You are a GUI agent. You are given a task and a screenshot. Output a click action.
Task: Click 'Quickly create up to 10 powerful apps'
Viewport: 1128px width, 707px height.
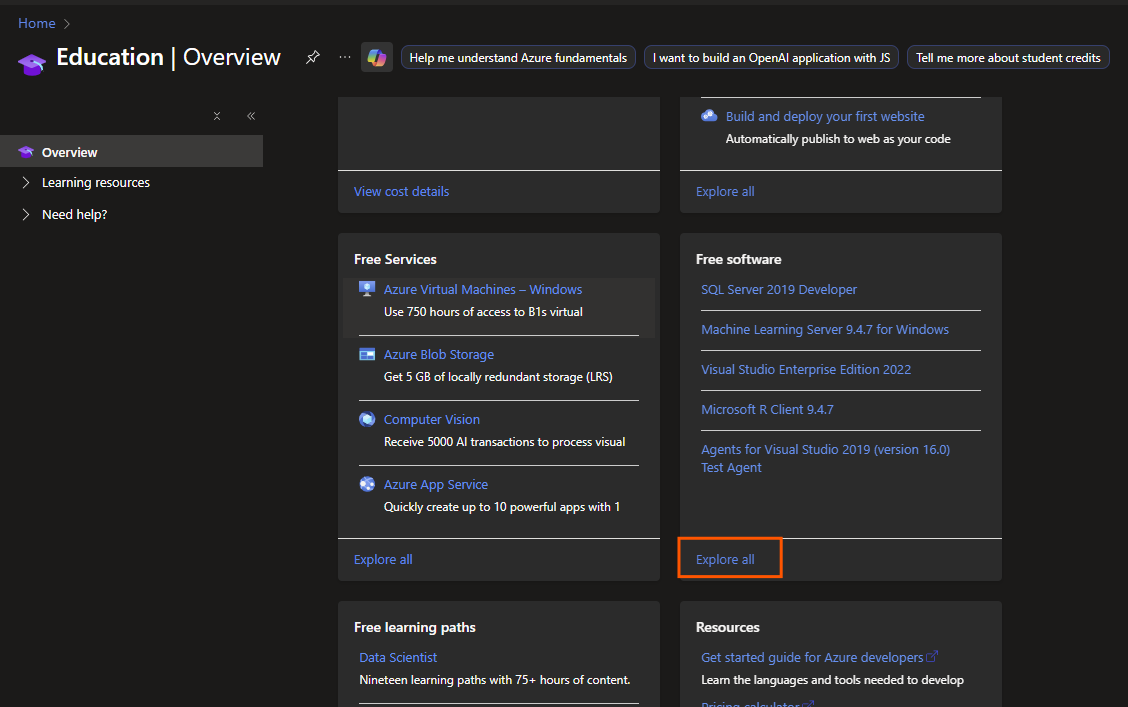[501, 507]
